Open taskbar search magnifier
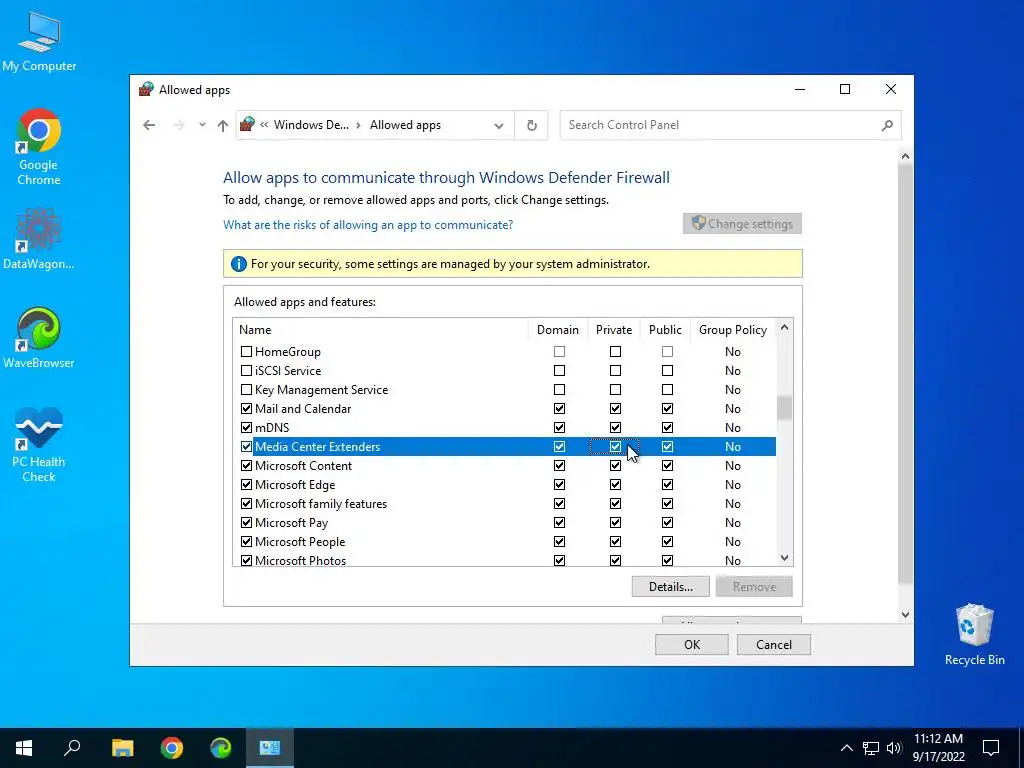 [x=72, y=748]
